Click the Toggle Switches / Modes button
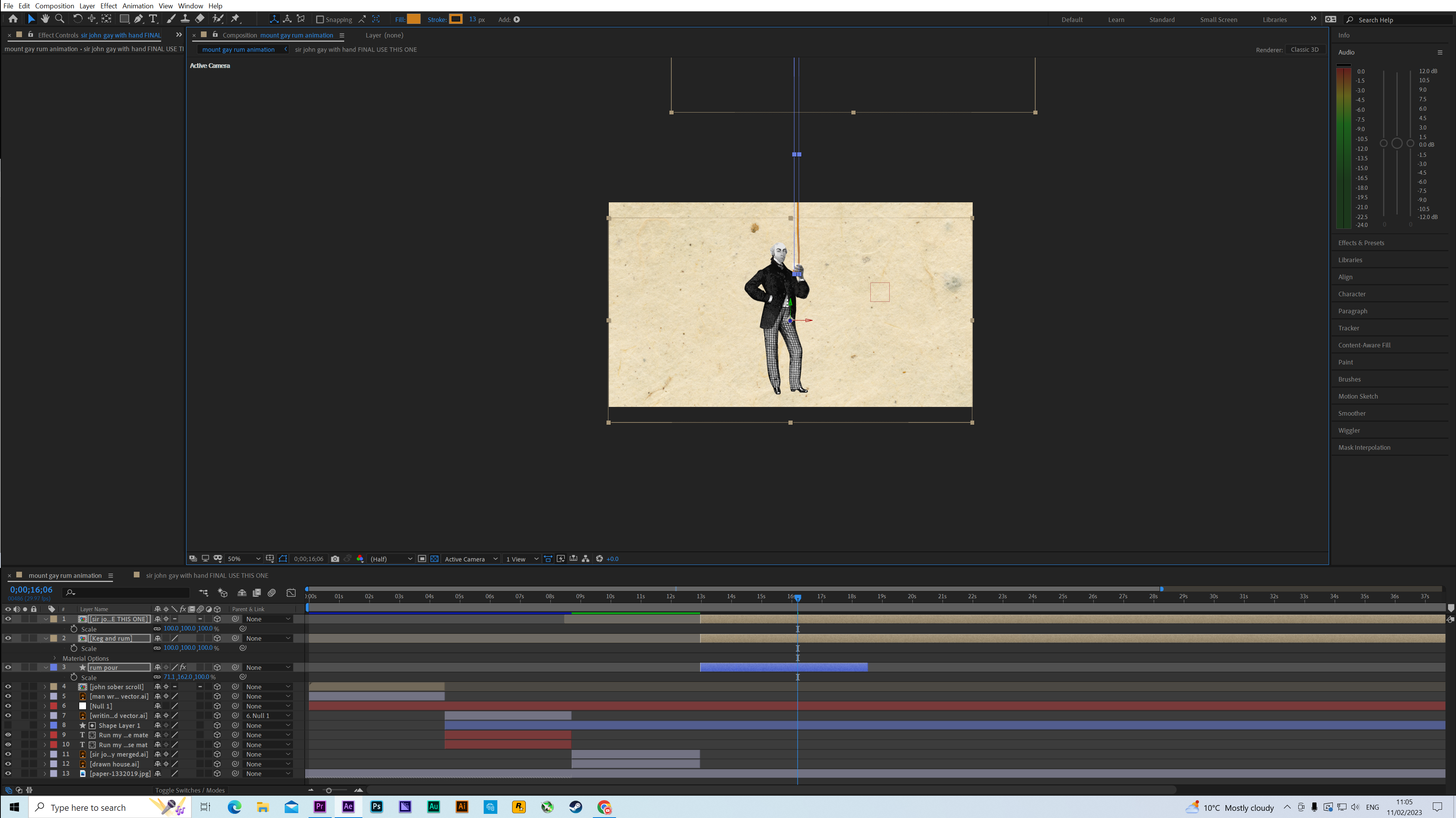Image resolution: width=1456 pixels, height=818 pixels. tap(190, 790)
